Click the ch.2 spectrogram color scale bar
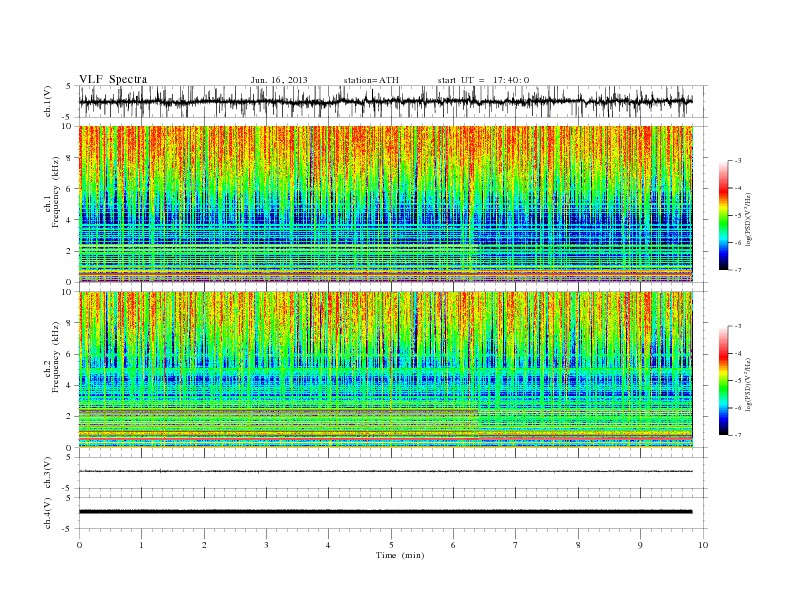The height and width of the screenshot is (612, 792). click(724, 380)
